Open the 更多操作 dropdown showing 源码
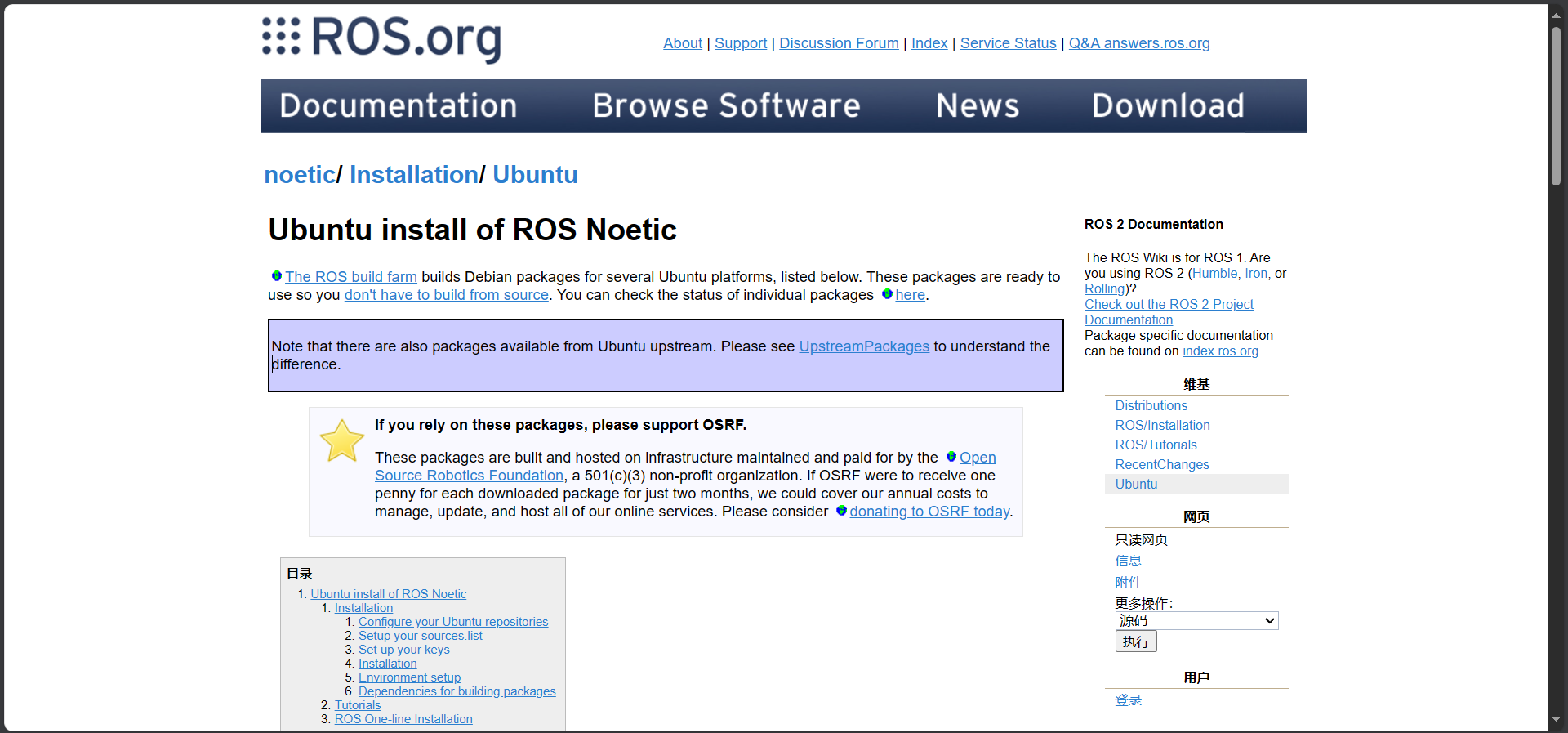Screen dimensions: 1568x733 [x=1196, y=621]
